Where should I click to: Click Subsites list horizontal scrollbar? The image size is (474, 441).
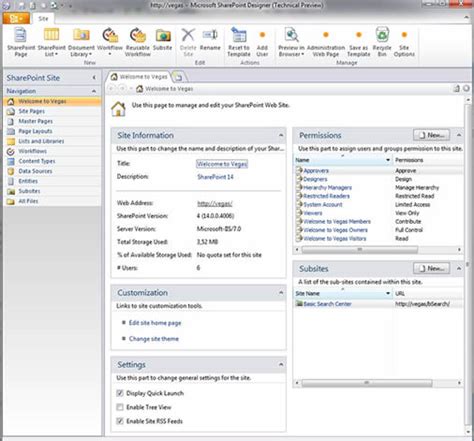367,383
